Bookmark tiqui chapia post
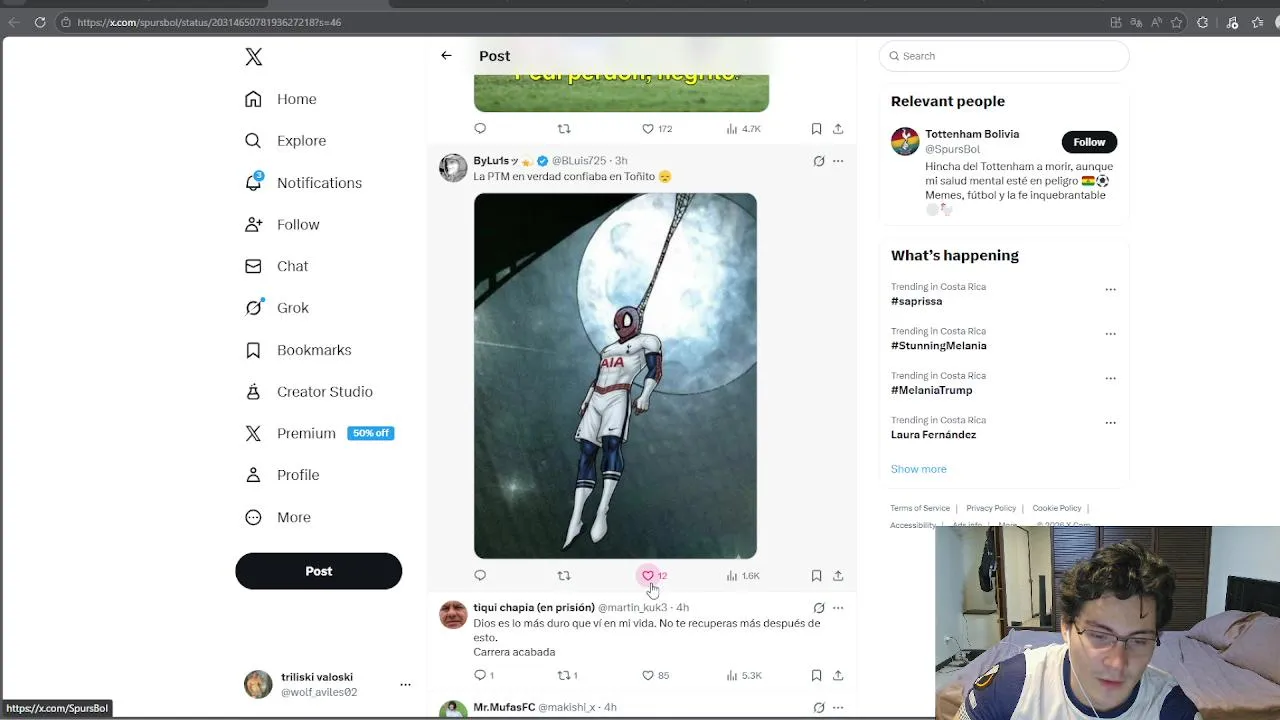Image resolution: width=1280 pixels, height=720 pixels. click(x=816, y=676)
